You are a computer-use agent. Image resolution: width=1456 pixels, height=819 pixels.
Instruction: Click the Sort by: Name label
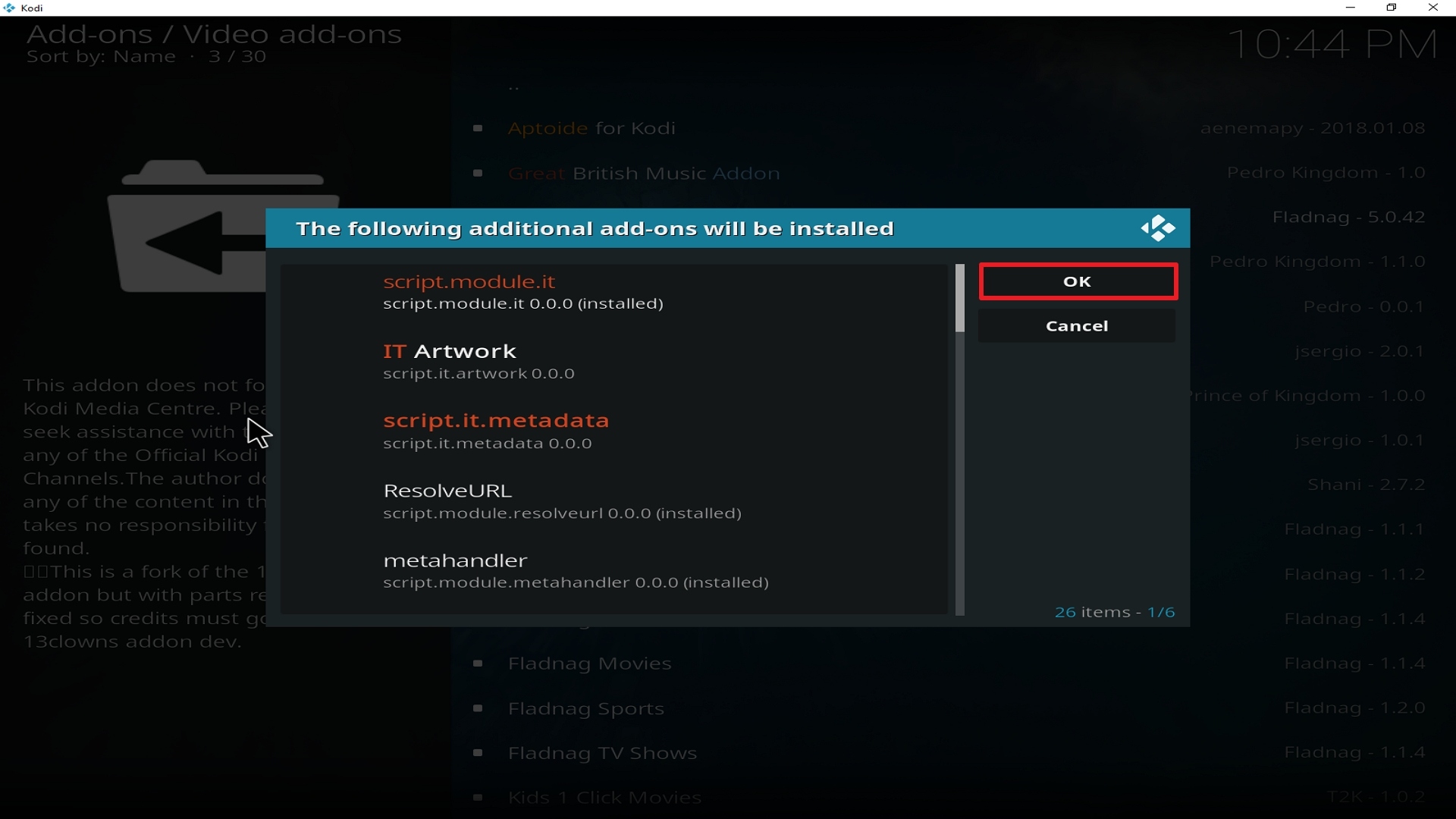click(x=101, y=58)
